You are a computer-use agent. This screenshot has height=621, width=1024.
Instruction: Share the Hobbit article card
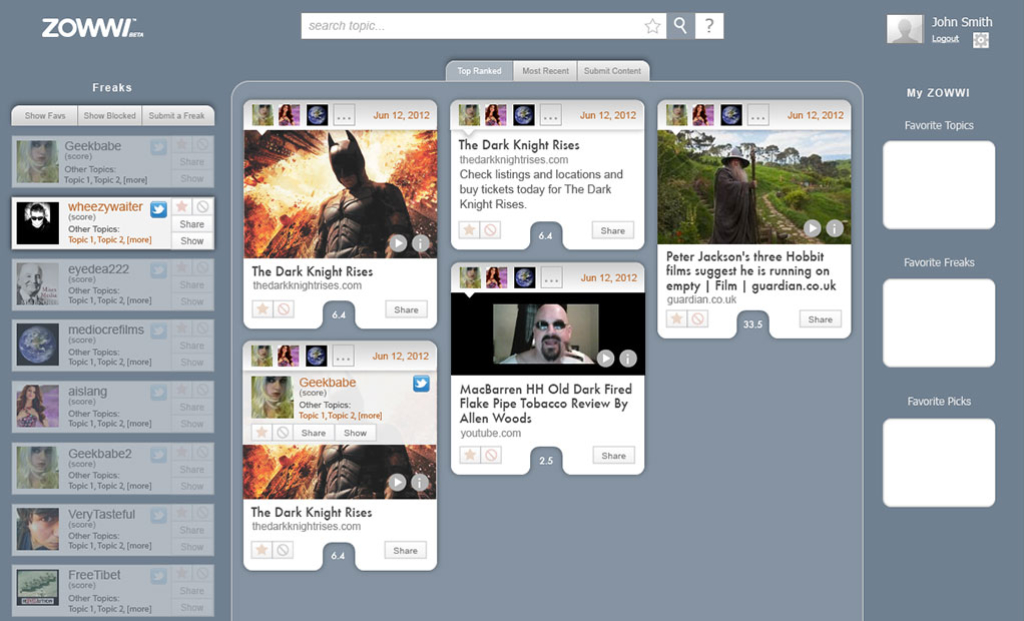[x=820, y=319]
